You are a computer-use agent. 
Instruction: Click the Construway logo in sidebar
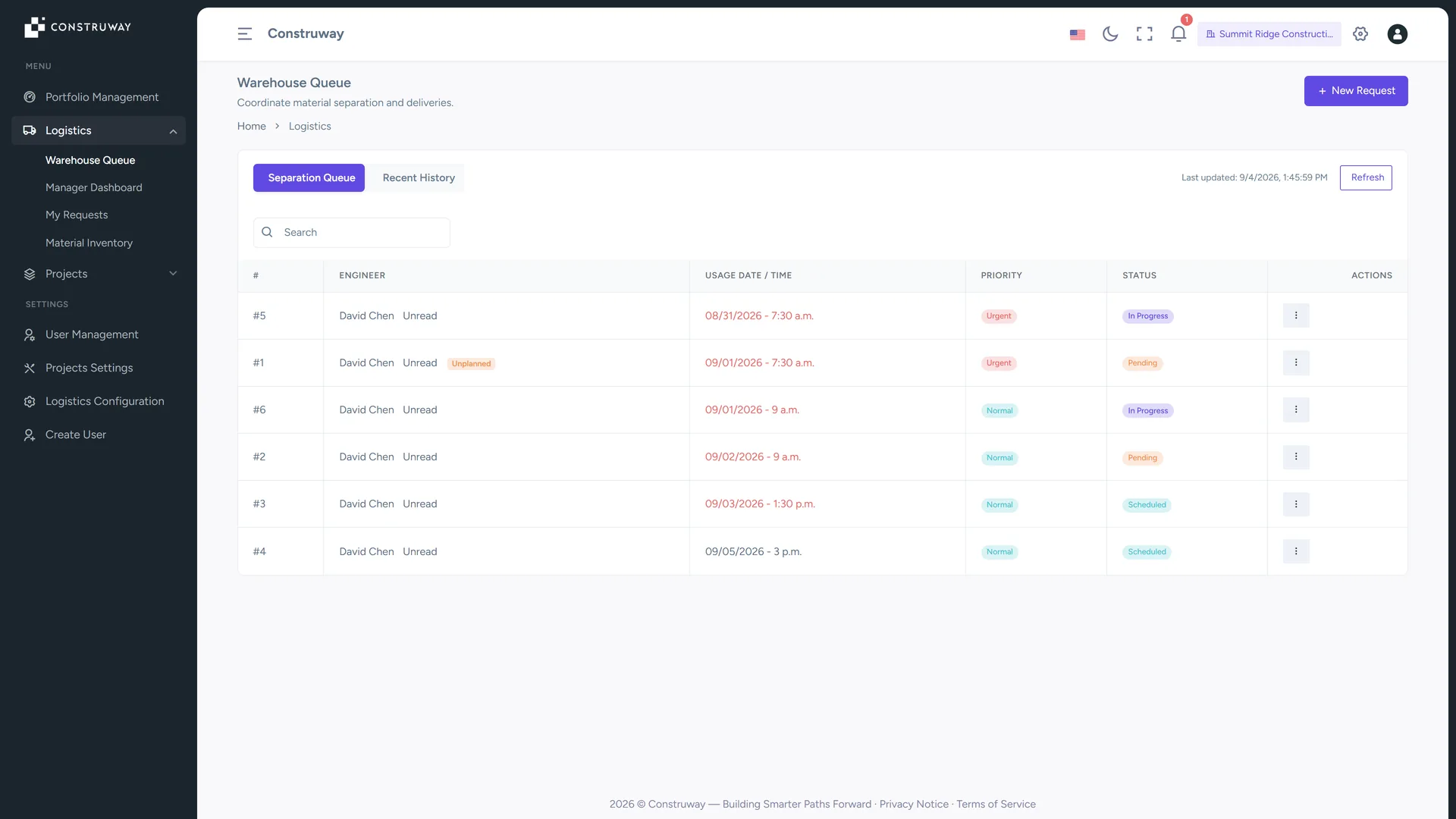78,27
